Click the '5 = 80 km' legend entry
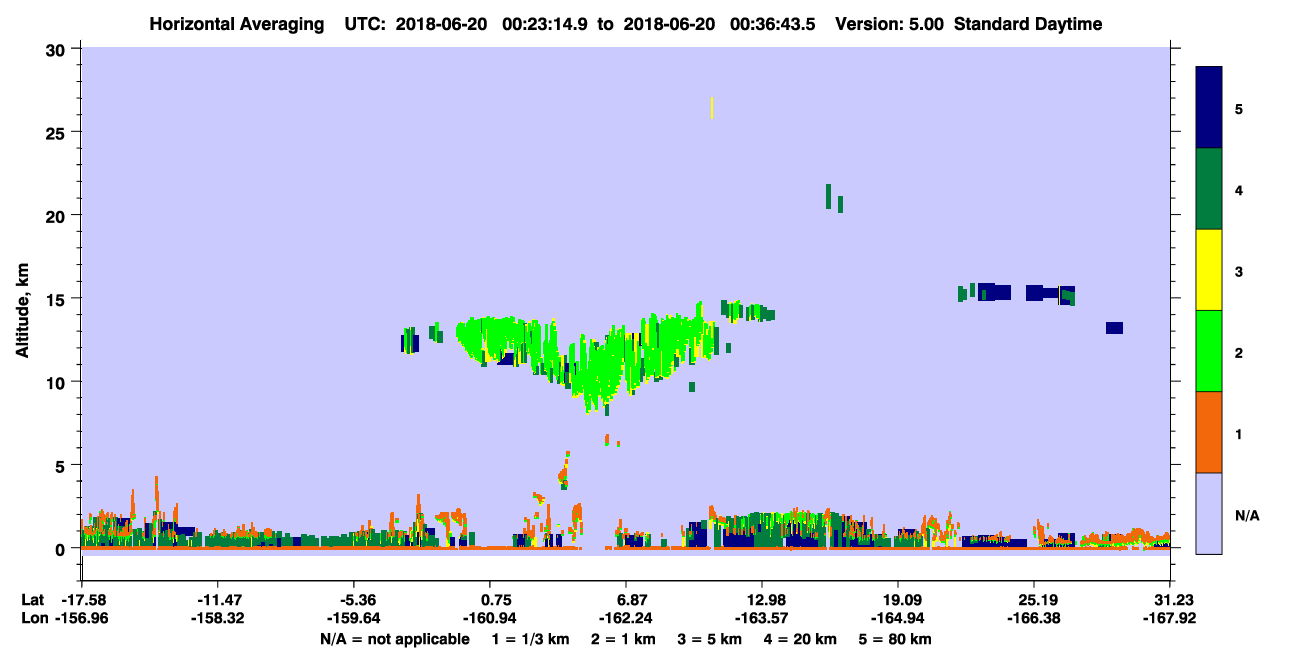The height and width of the screenshot is (667, 1300). pyautogui.click(x=895, y=639)
